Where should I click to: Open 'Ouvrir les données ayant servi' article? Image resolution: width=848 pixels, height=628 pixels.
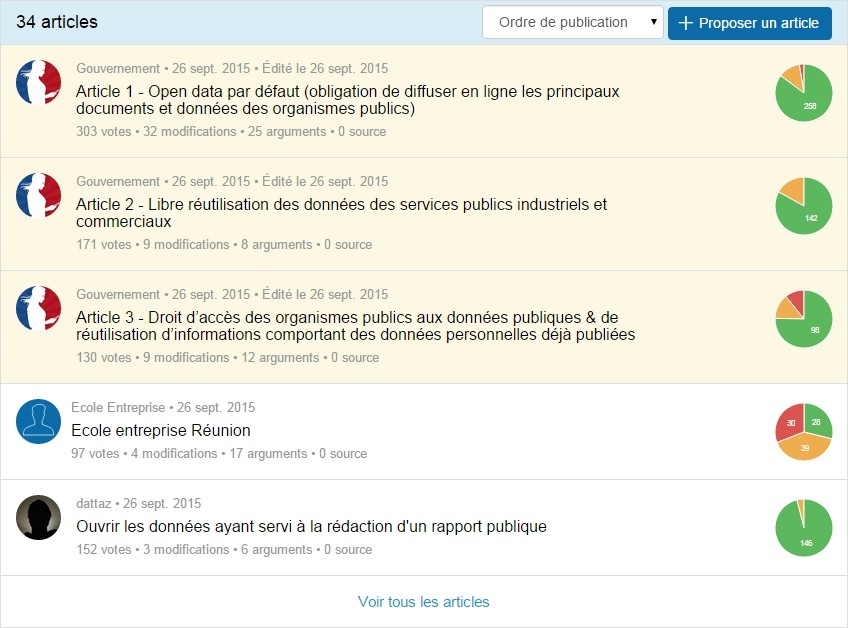coord(311,527)
